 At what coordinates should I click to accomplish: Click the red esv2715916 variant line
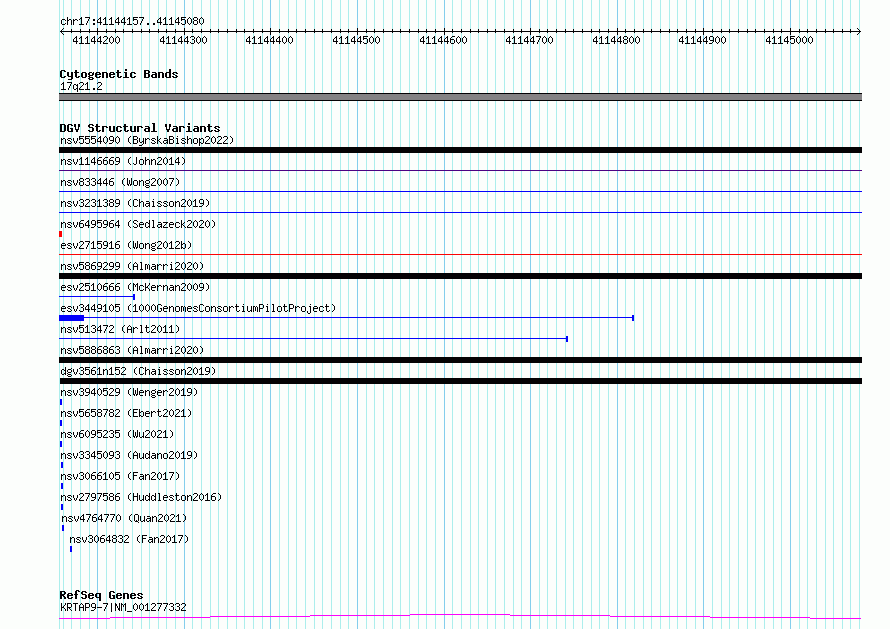(x=460, y=254)
